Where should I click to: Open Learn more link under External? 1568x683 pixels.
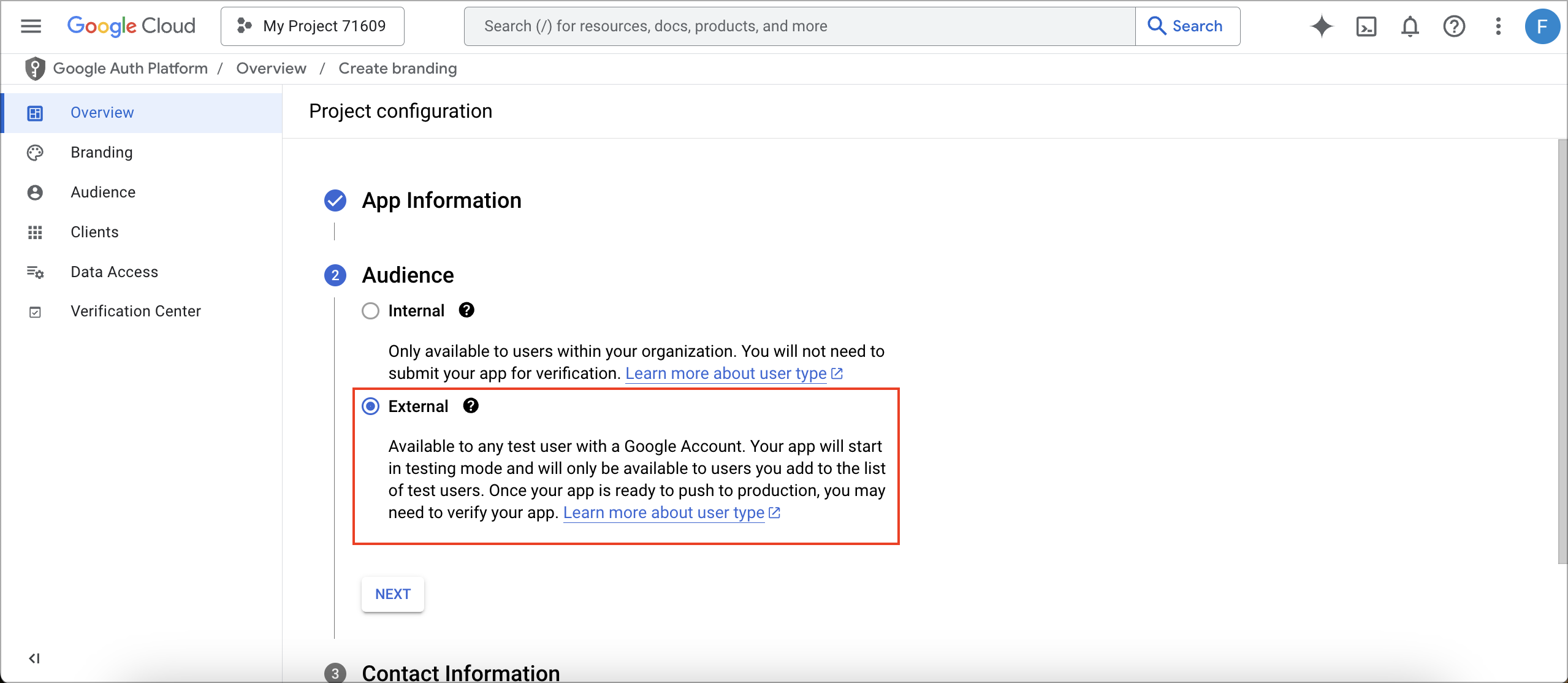[671, 513]
